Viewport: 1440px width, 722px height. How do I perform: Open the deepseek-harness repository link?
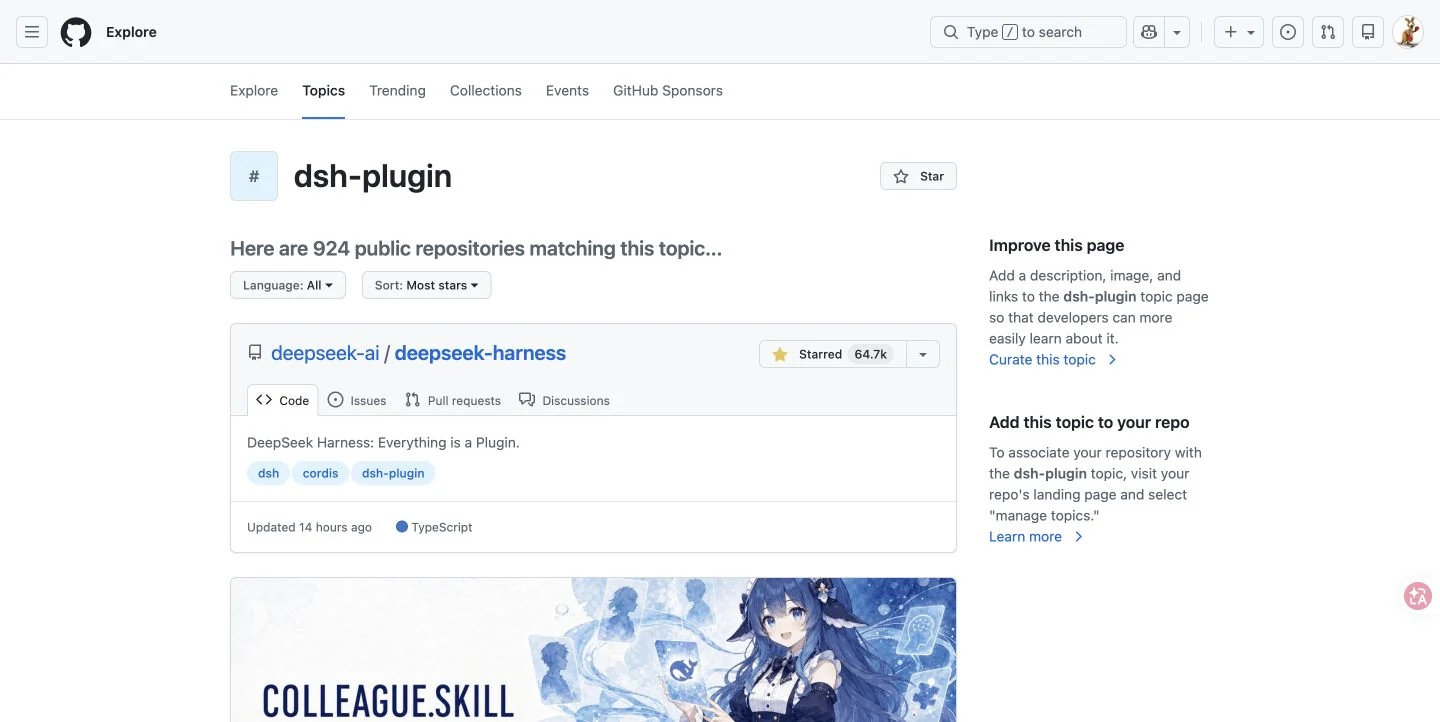(x=480, y=353)
